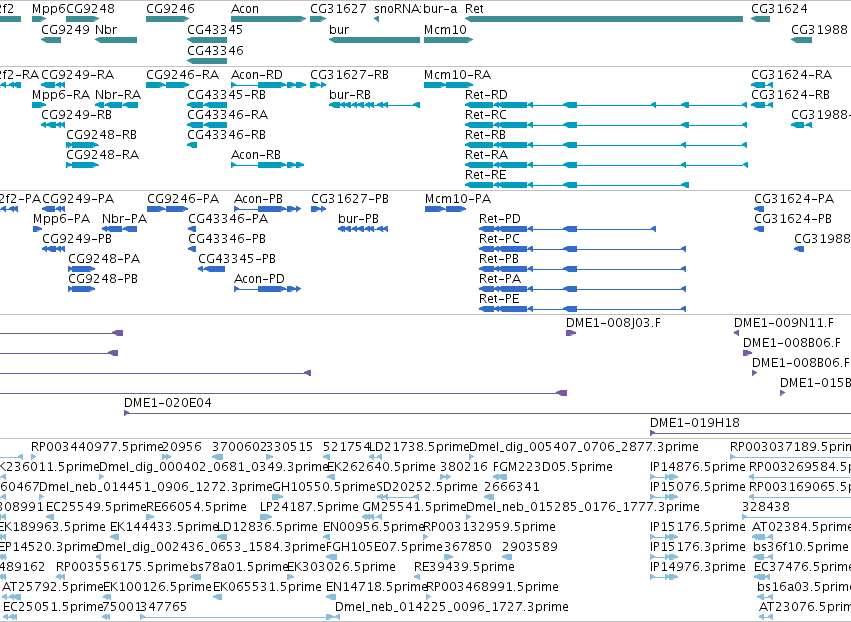Open the bur-PB protein feature
The image size is (851, 622).
tap(363, 229)
